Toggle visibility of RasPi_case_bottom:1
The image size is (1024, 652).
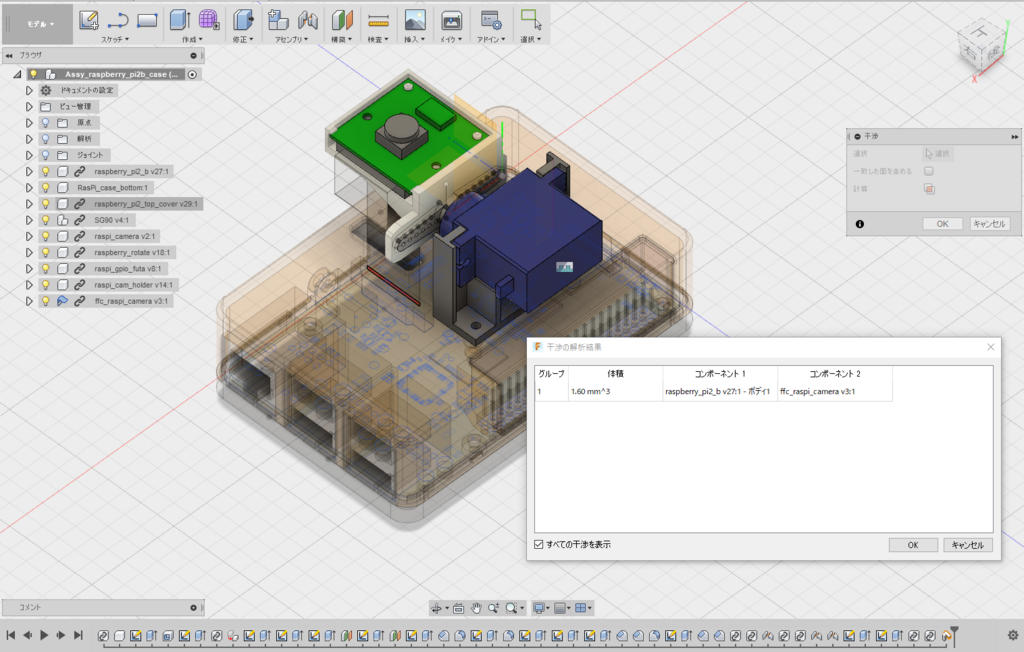point(46,187)
